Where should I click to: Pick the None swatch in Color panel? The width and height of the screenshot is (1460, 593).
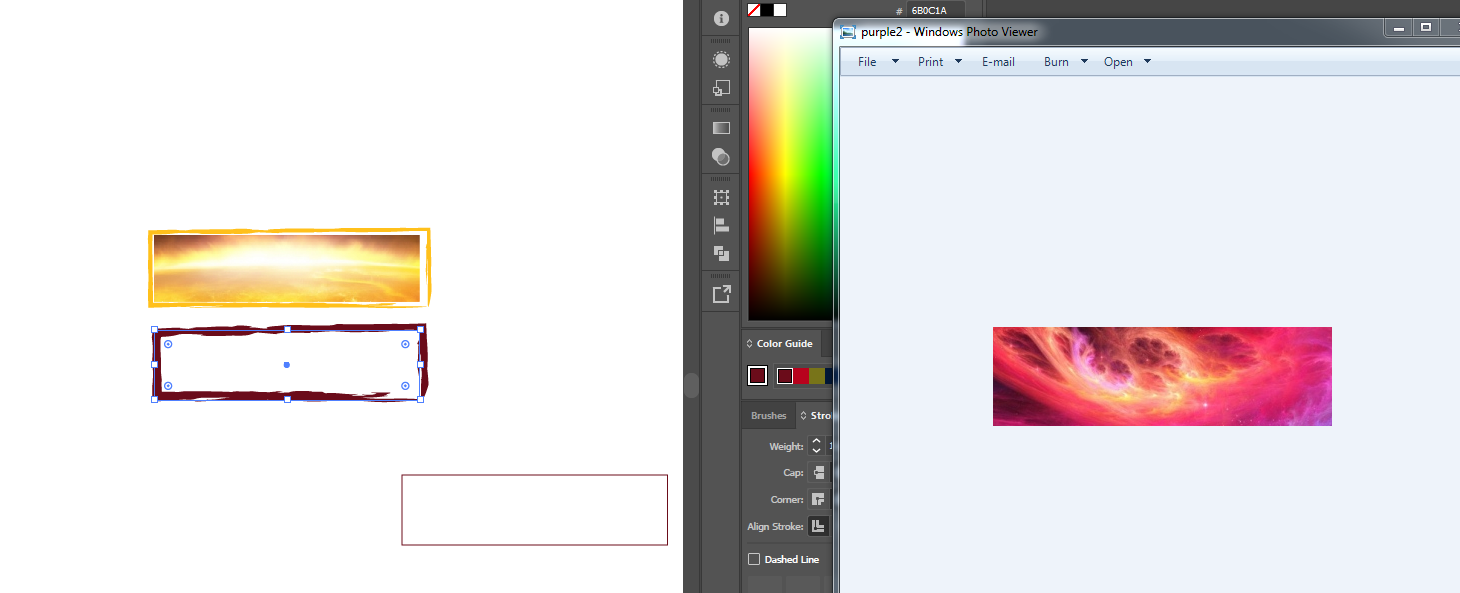[754, 10]
